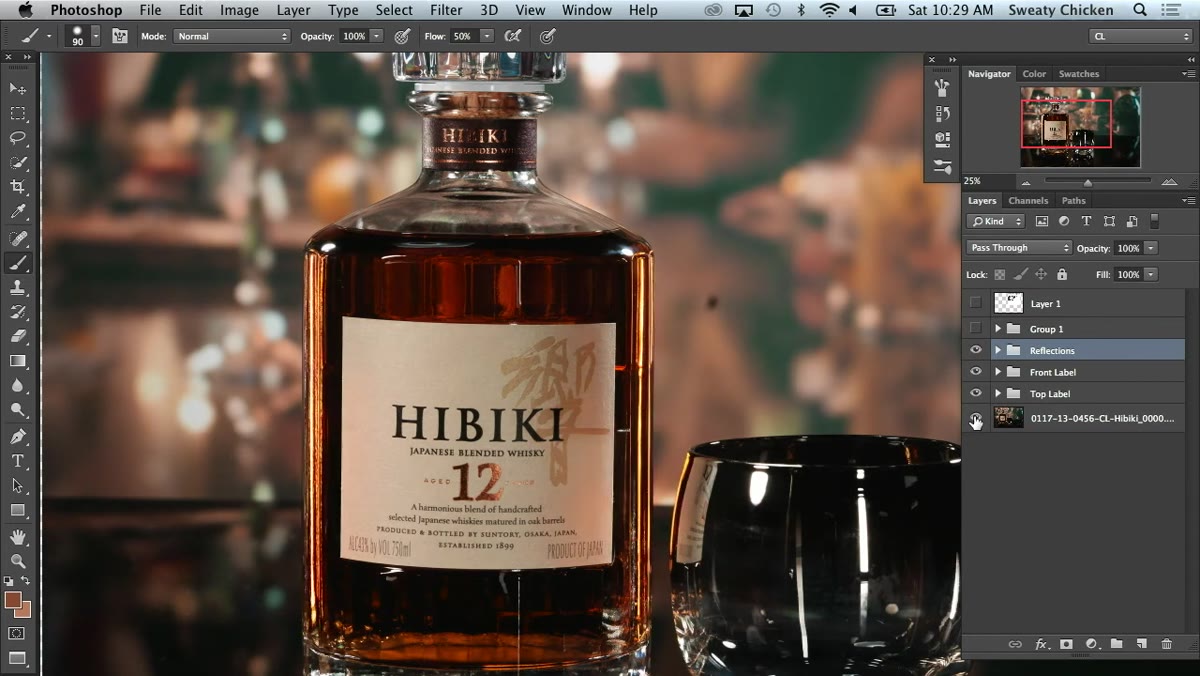1200x676 pixels.
Task: Toggle the layer filter on/off switch
Action: coord(1155,221)
